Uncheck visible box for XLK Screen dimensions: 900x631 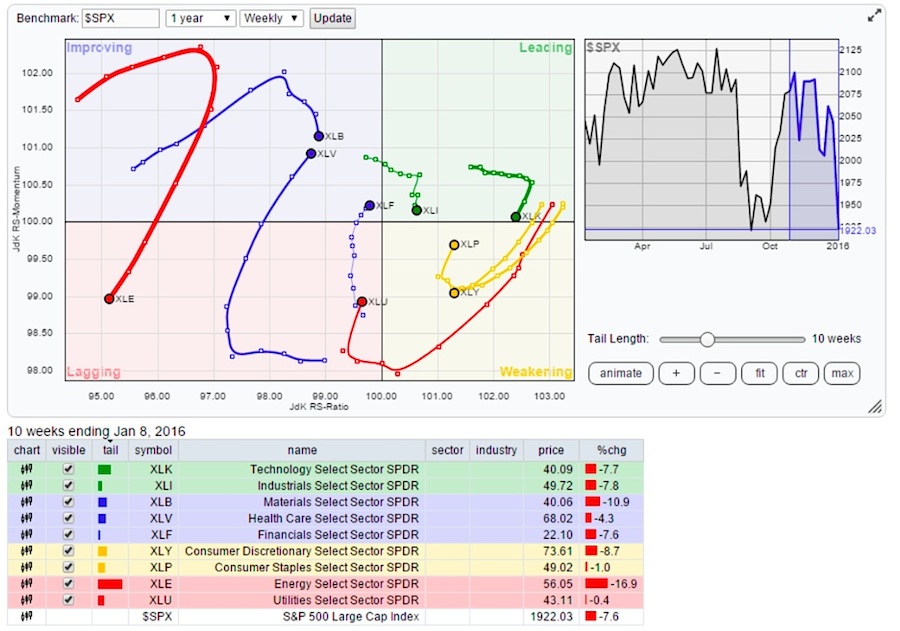click(68, 469)
